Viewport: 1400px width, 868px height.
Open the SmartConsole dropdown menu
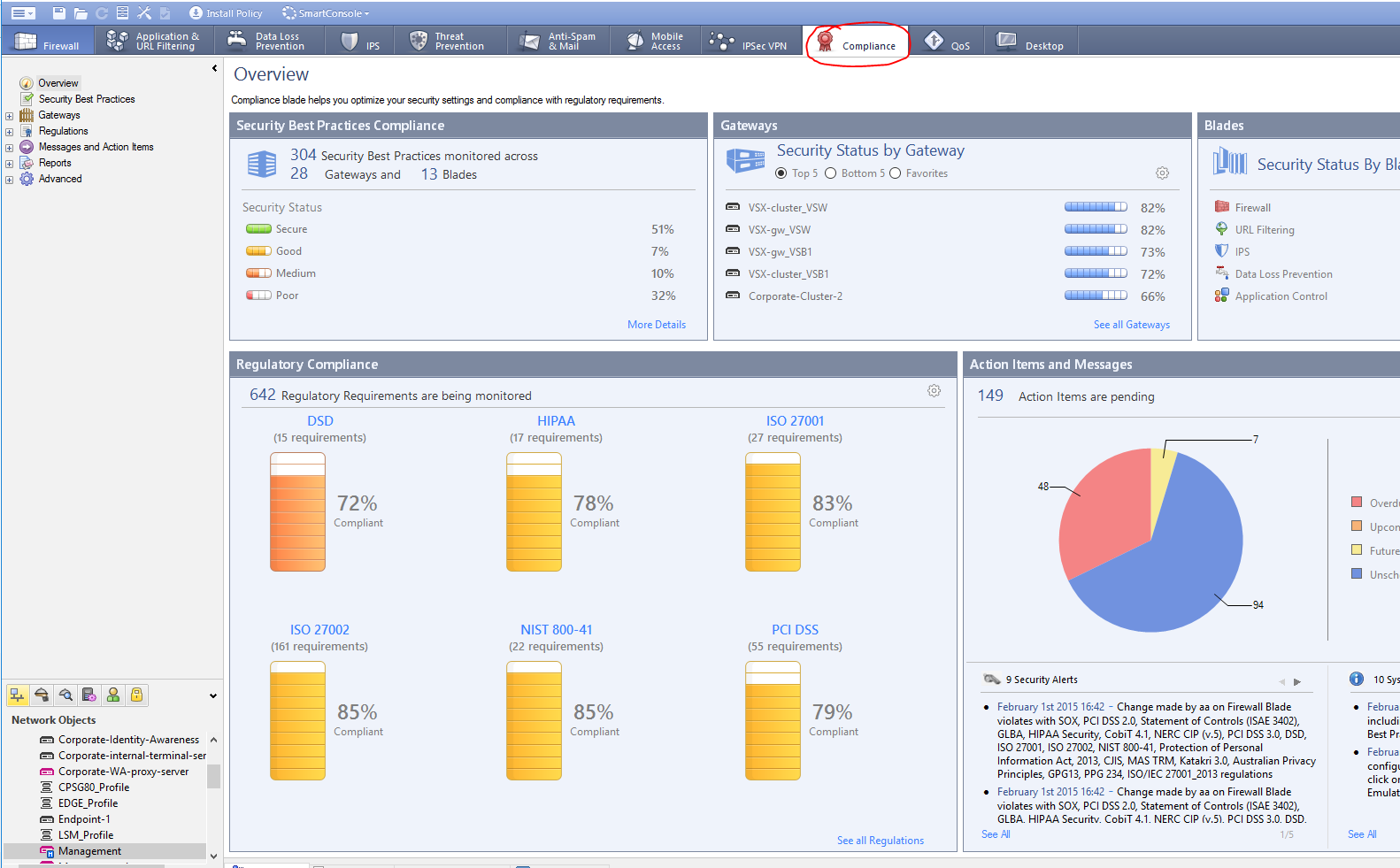pos(326,13)
